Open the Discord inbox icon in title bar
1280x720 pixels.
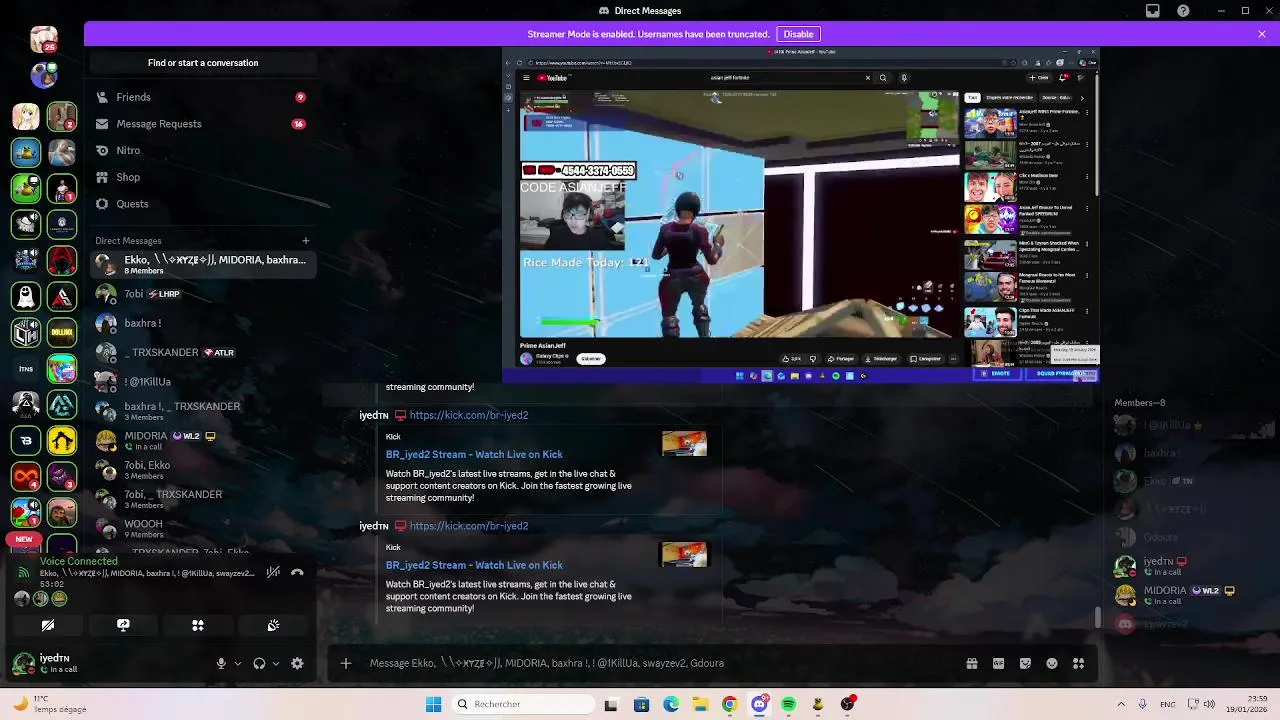click(x=1153, y=11)
